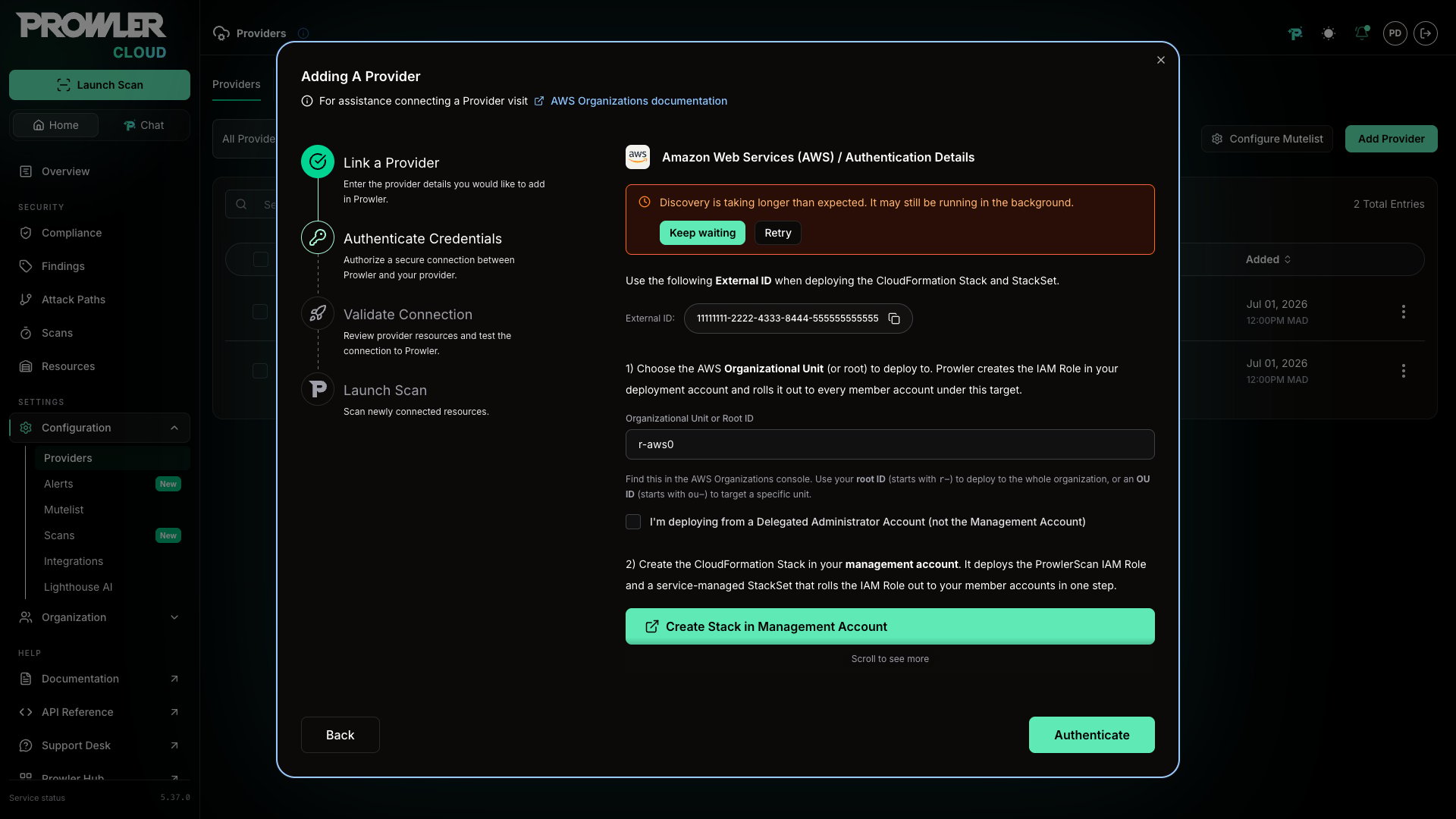Viewport: 1456px width, 819px height.
Task: Open Scans under Configuration
Action: coord(112,535)
